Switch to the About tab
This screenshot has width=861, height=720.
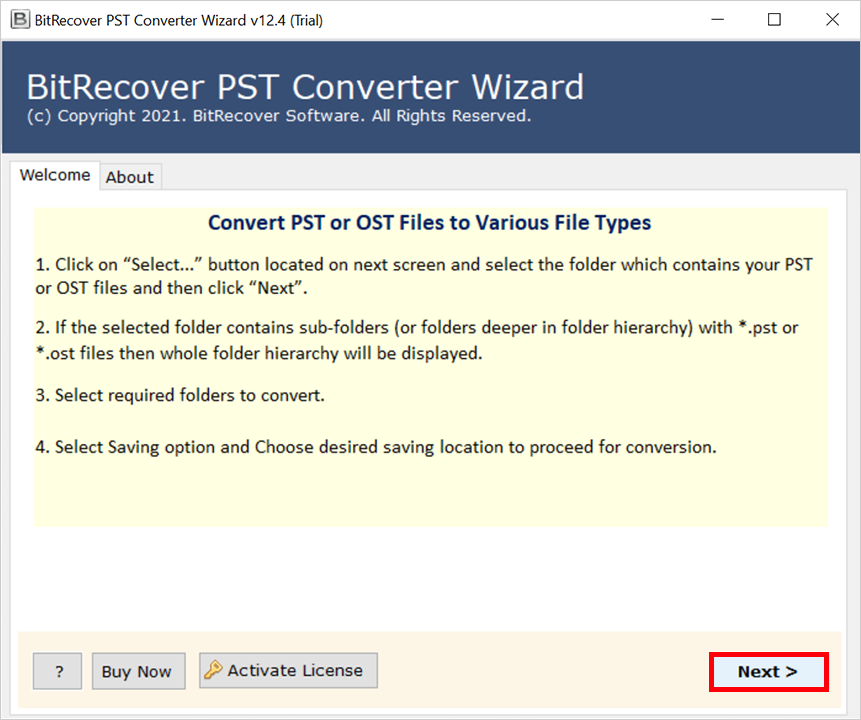[x=130, y=177]
